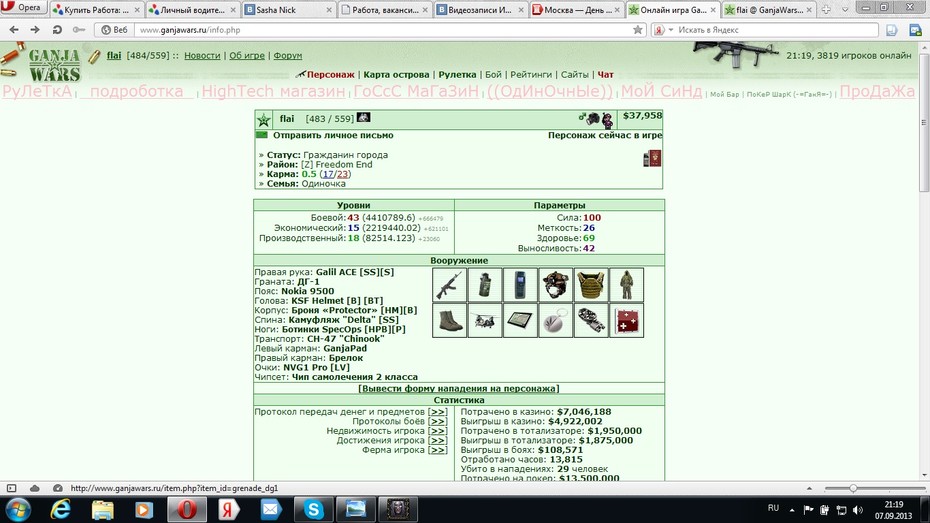Viewport: 930px width, 523px height.
Task: Open File Explorer folder on taskbar
Action: coord(102,509)
